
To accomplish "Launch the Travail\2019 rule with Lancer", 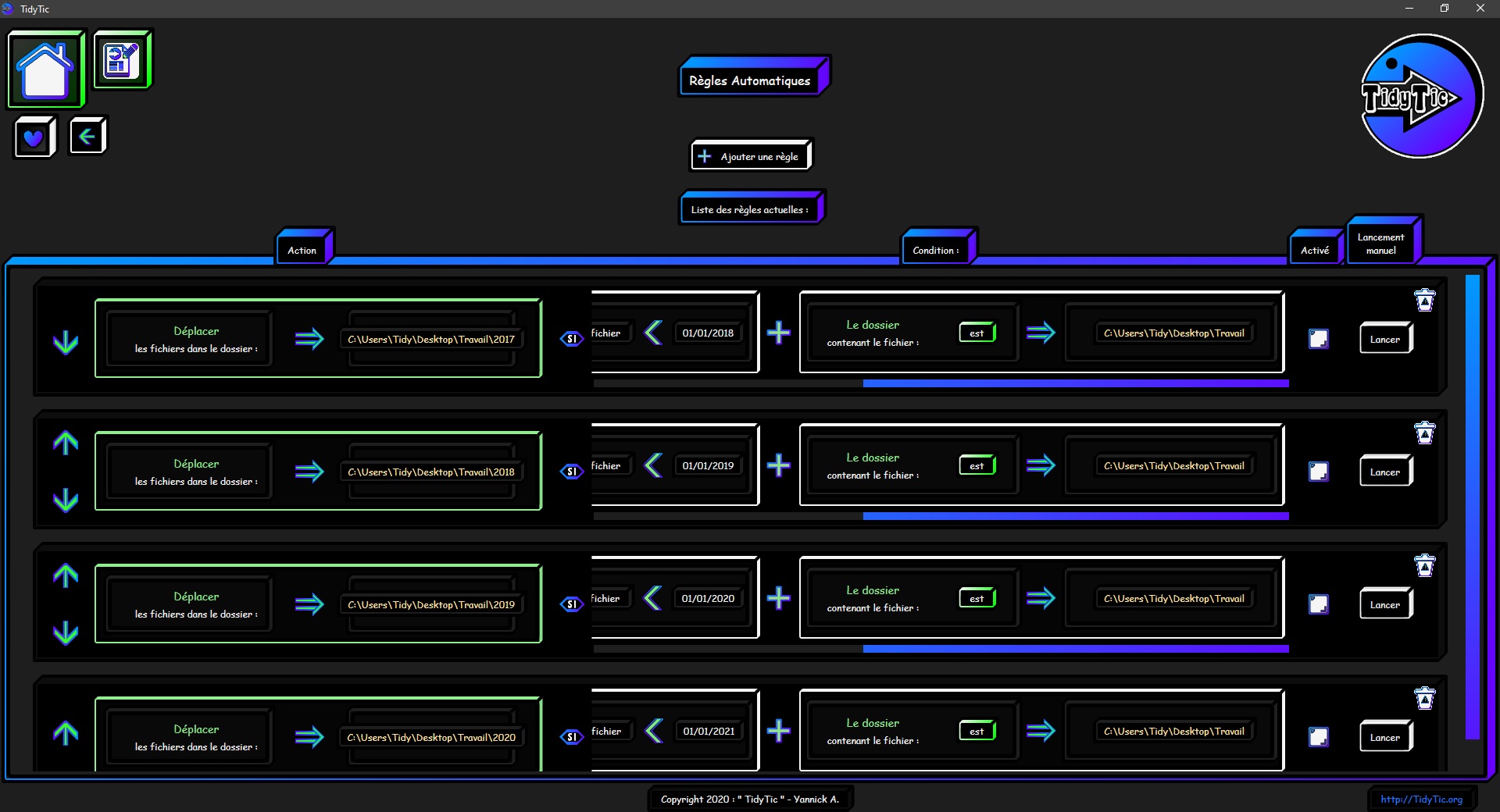I will pyautogui.click(x=1386, y=604).
